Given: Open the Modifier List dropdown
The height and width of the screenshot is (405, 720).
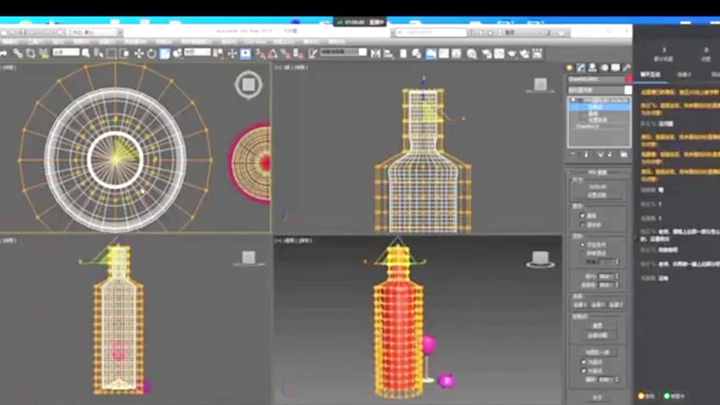Looking at the screenshot, I should 599,90.
